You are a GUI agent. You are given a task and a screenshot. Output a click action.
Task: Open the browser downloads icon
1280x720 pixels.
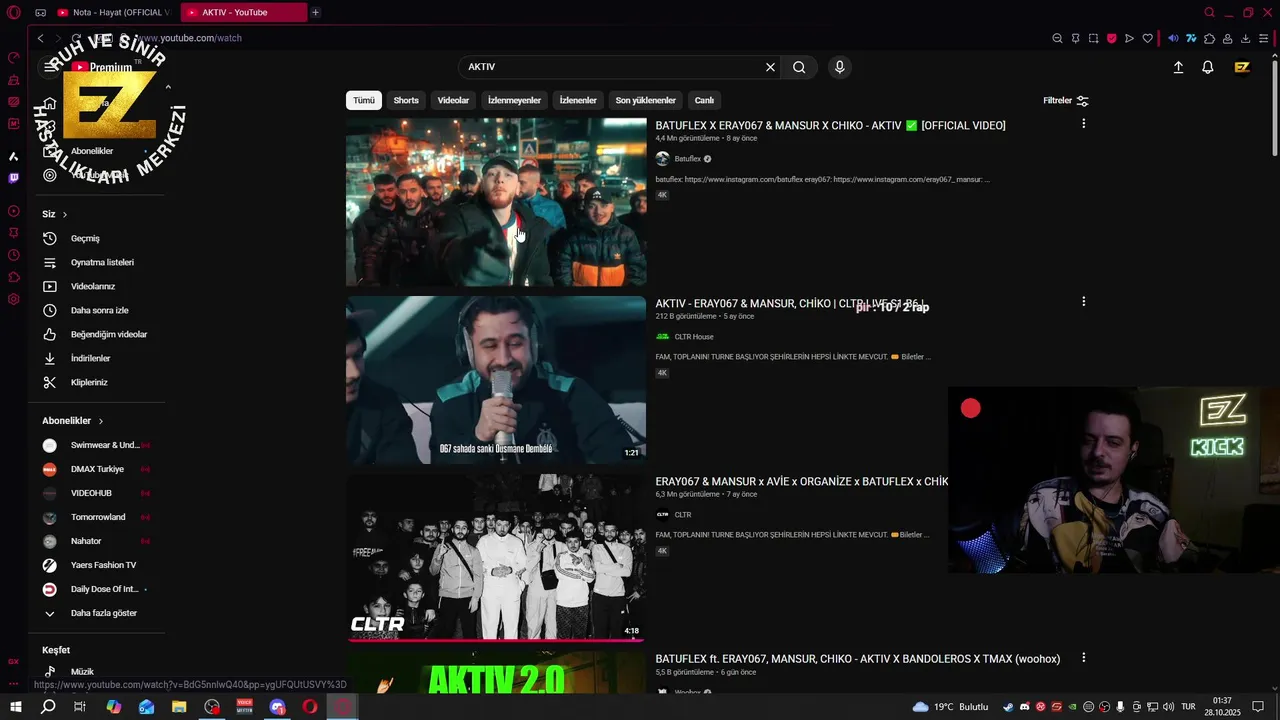1245,38
